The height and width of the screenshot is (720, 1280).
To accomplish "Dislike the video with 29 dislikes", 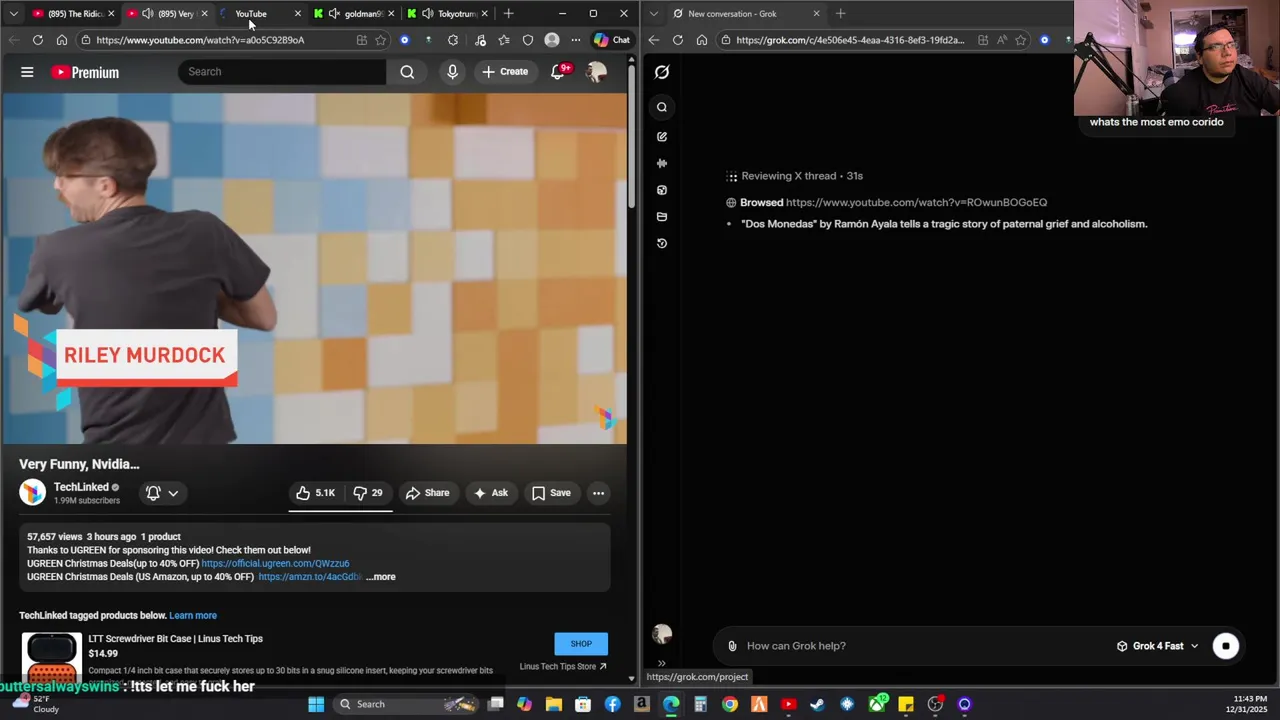I will pos(368,493).
